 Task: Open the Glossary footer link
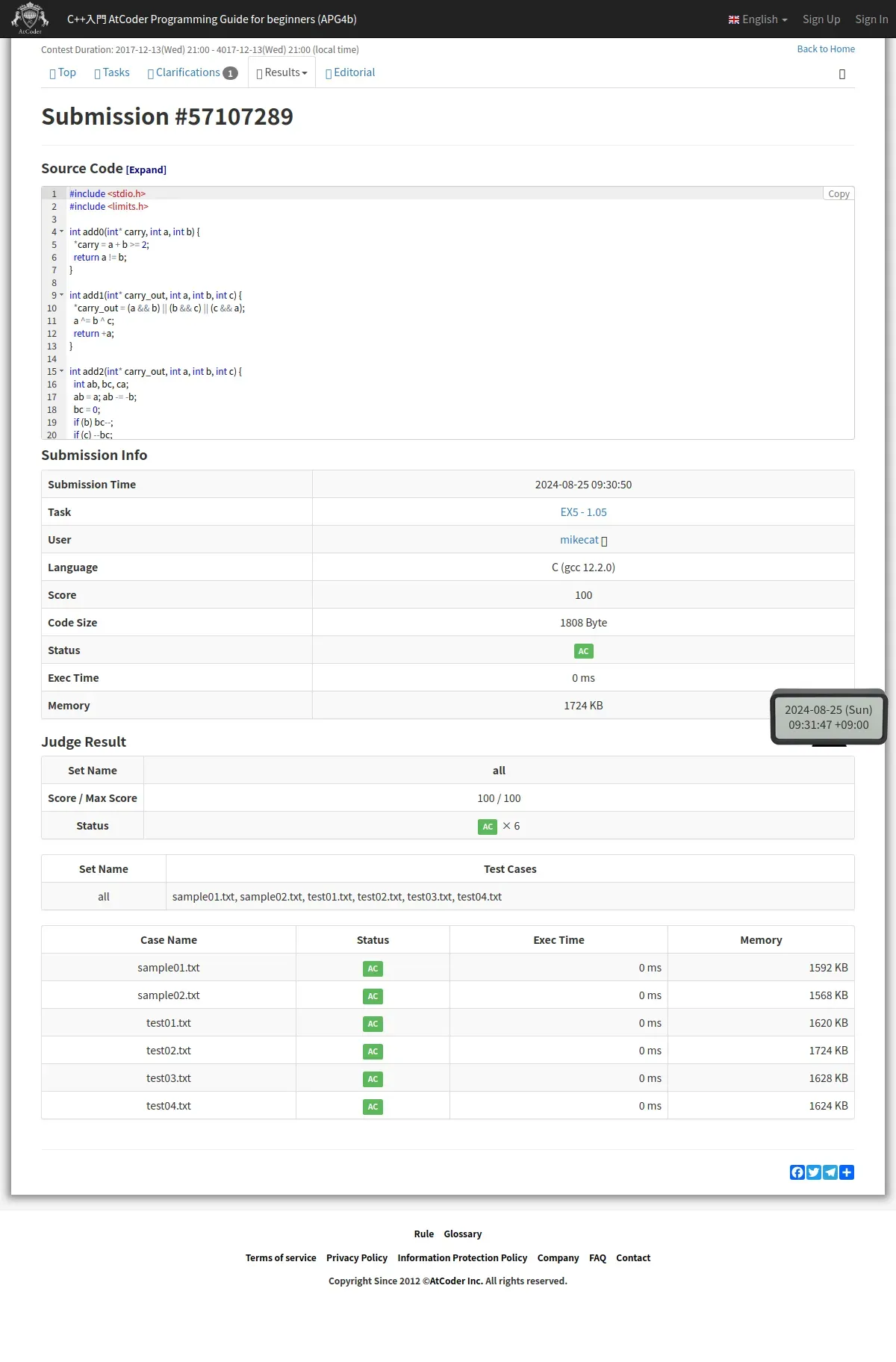pyautogui.click(x=463, y=1234)
